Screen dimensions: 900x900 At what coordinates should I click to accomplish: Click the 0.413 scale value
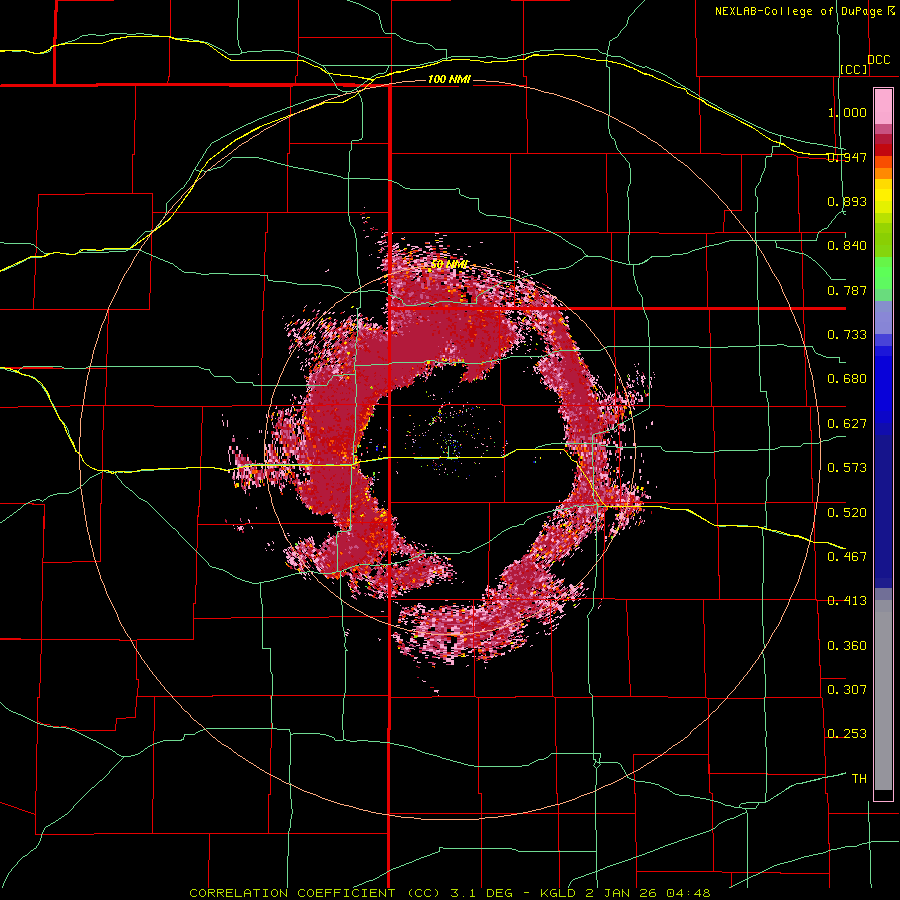[x=847, y=601]
